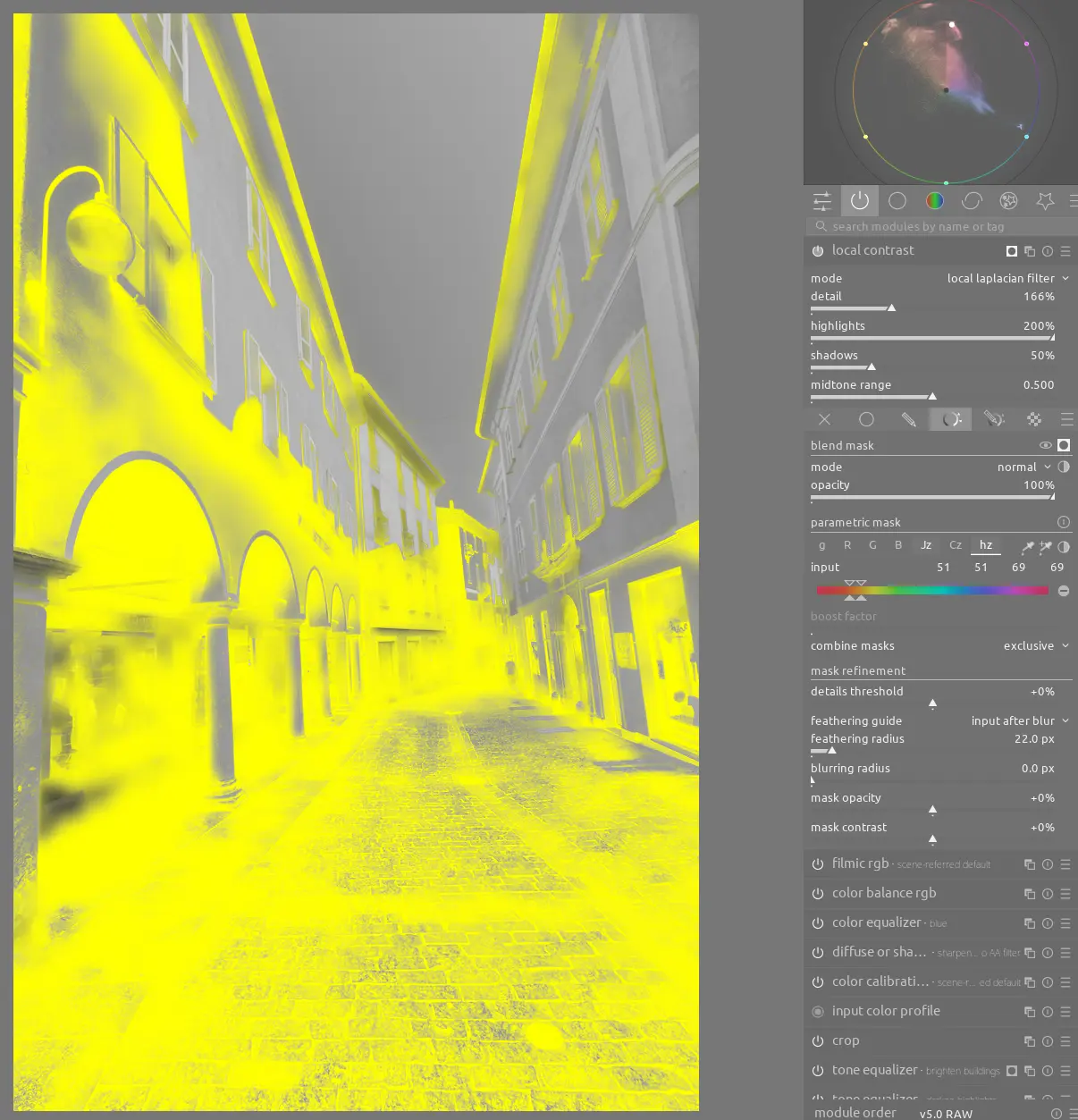The height and width of the screenshot is (1120, 1078).
Task: Select the drawn mask pencil icon
Action: tap(909, 418)
